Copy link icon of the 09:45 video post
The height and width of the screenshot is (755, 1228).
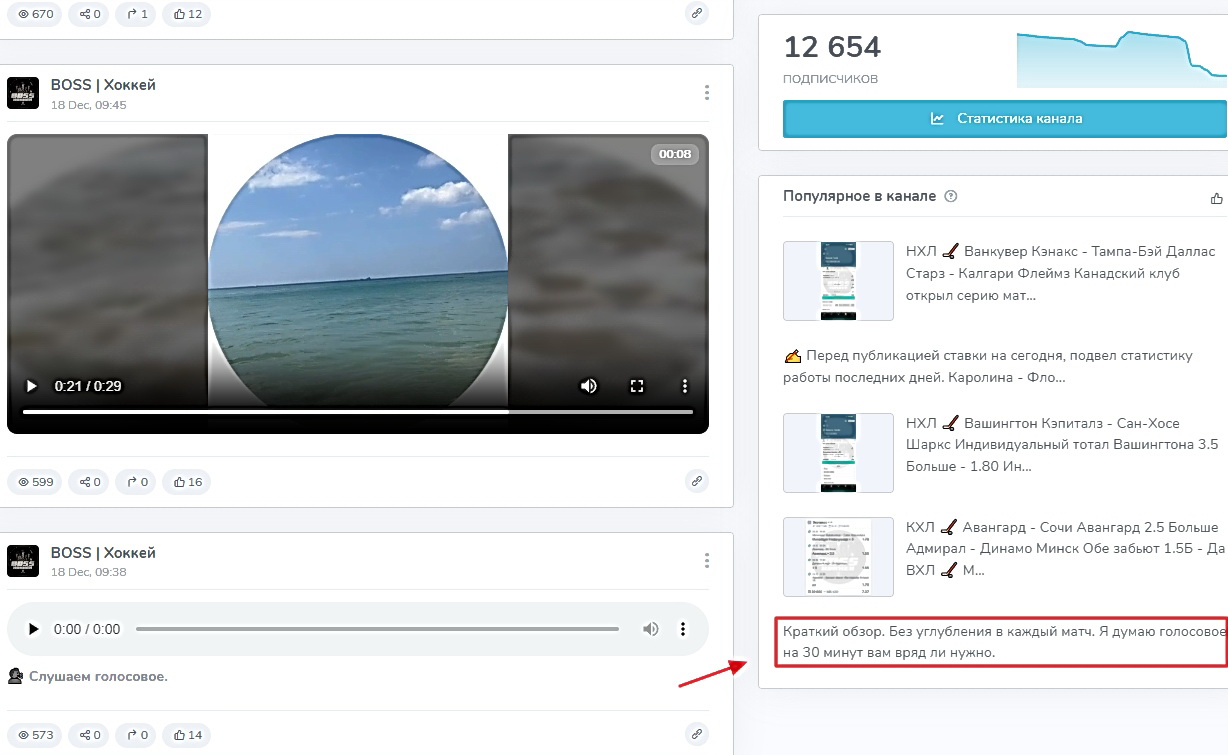tap(697, 481)
